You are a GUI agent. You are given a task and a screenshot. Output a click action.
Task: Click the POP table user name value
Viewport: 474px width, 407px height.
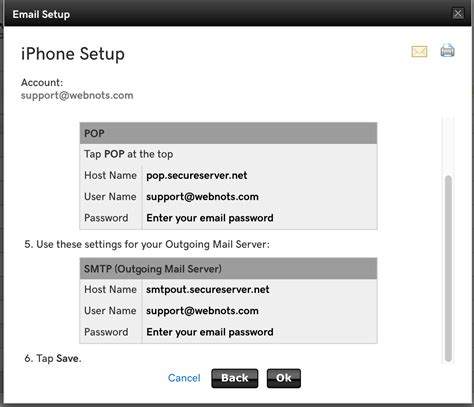point(202,197)
